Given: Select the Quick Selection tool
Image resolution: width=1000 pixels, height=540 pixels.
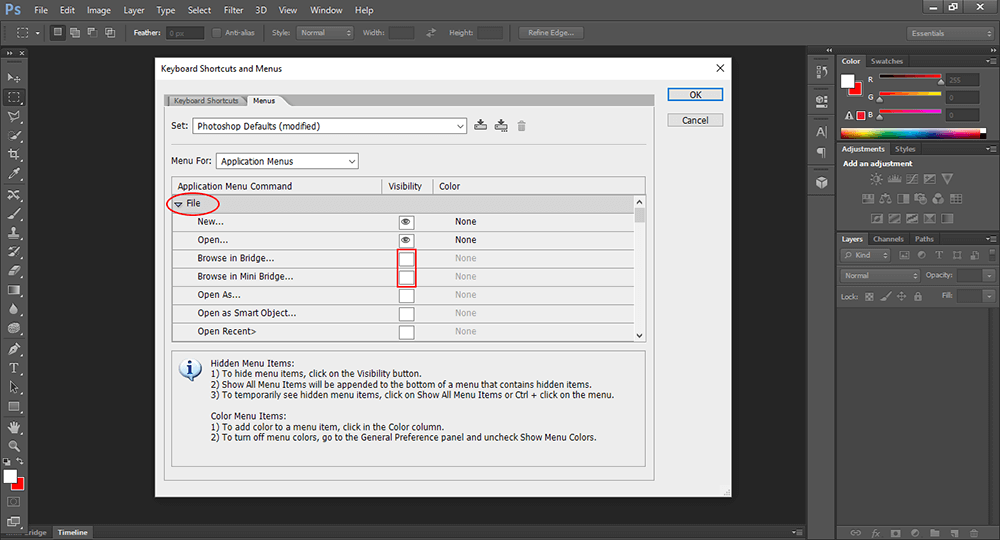Looking at the screenshot, I should coord(13,136).
